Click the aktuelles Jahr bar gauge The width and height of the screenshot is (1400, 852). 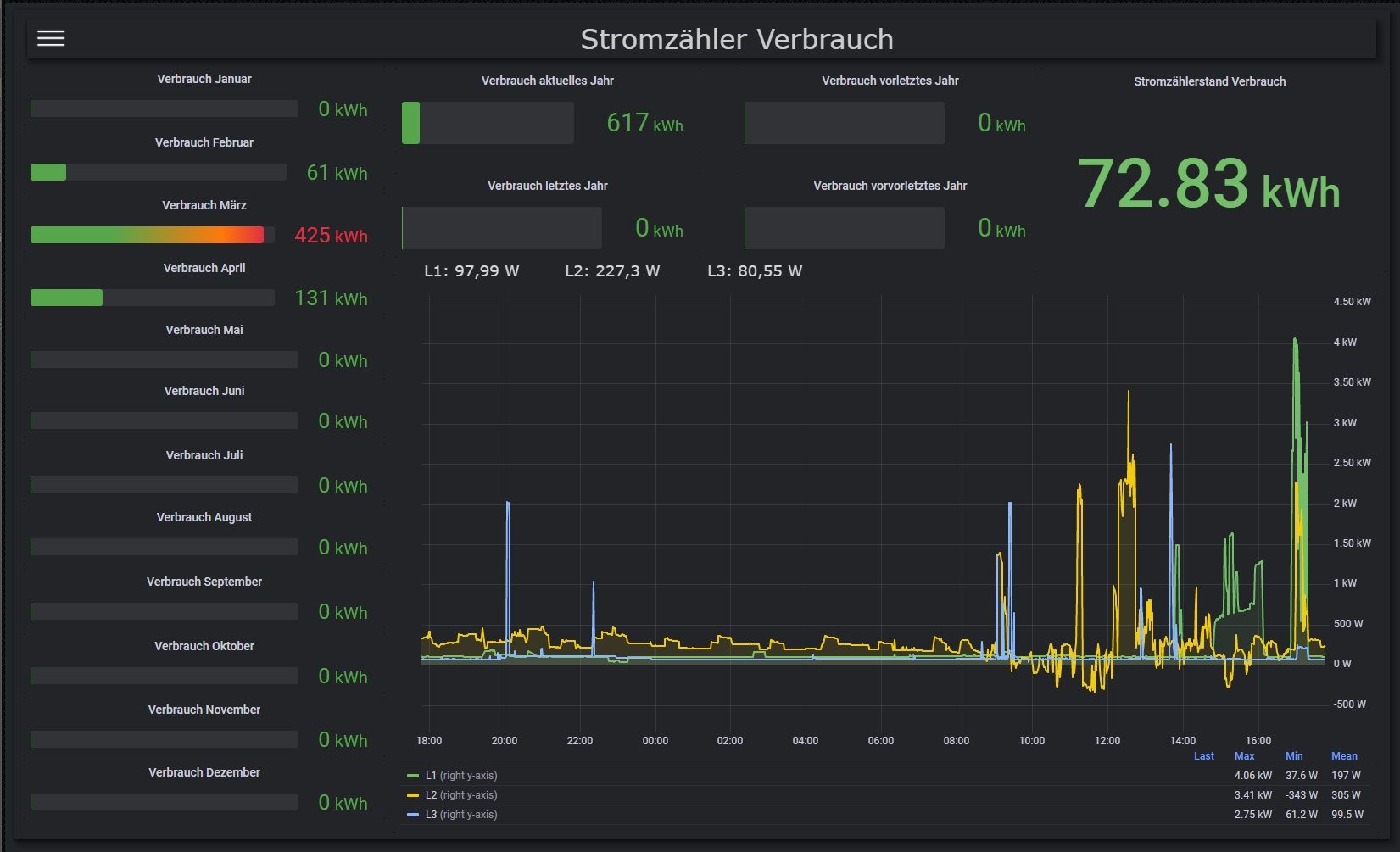pos(488,123)
